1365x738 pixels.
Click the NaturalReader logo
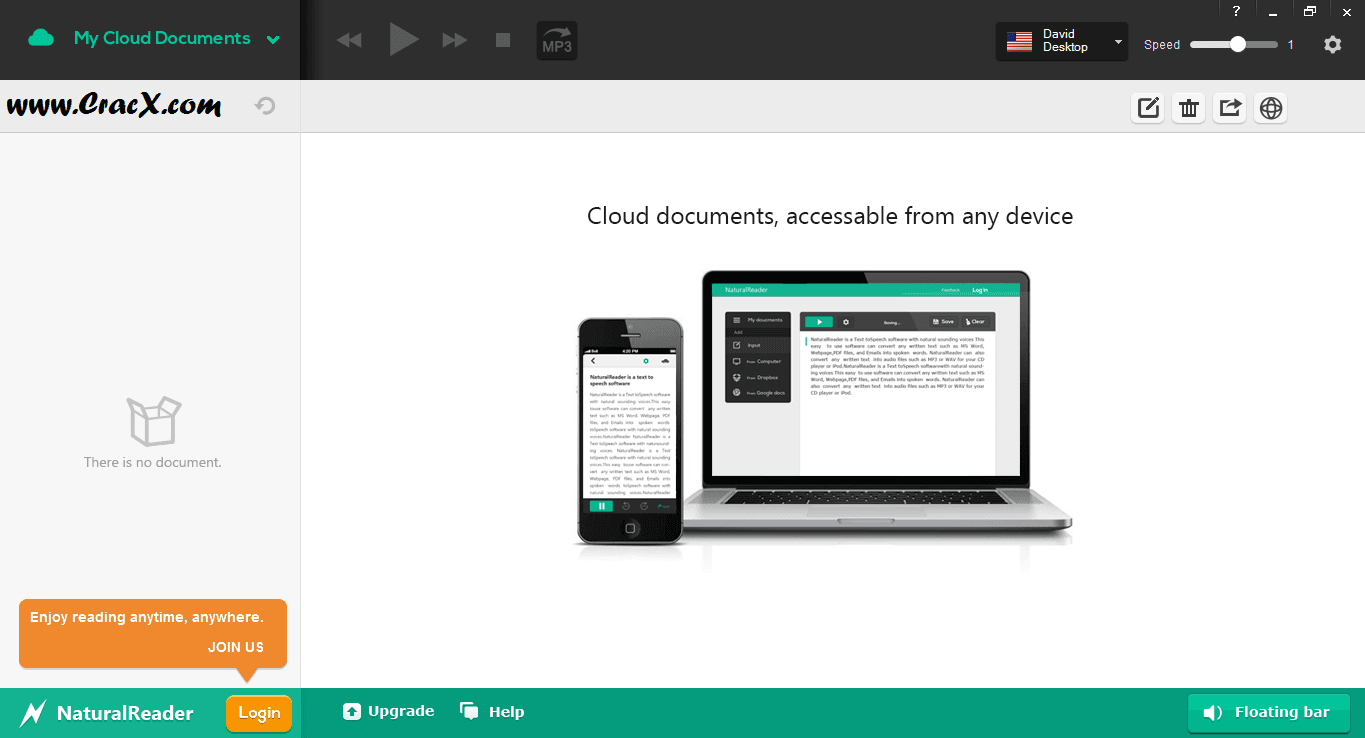pyautogui.click(x=107, y=713)
